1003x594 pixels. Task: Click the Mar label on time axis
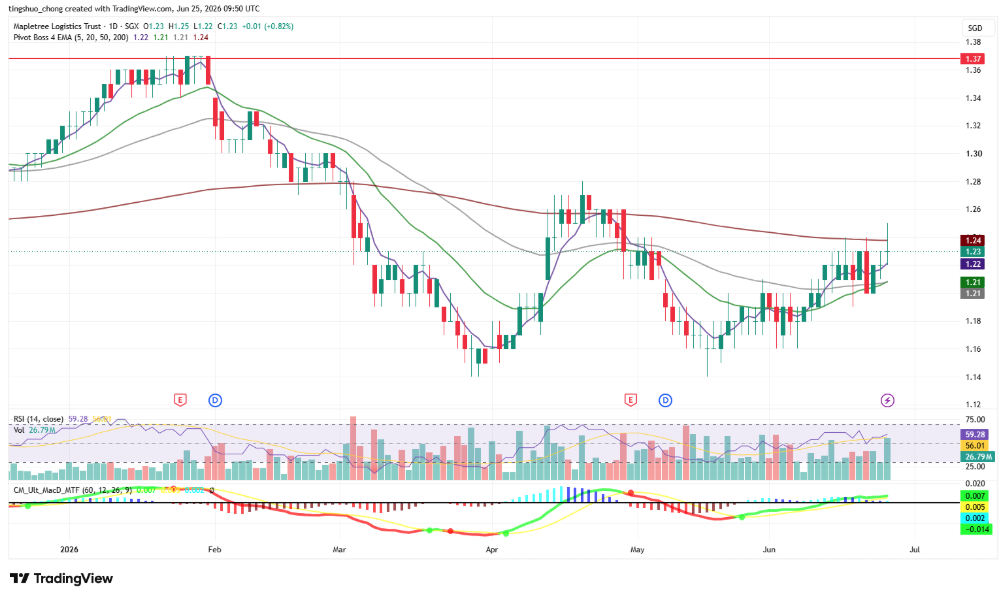339,549
